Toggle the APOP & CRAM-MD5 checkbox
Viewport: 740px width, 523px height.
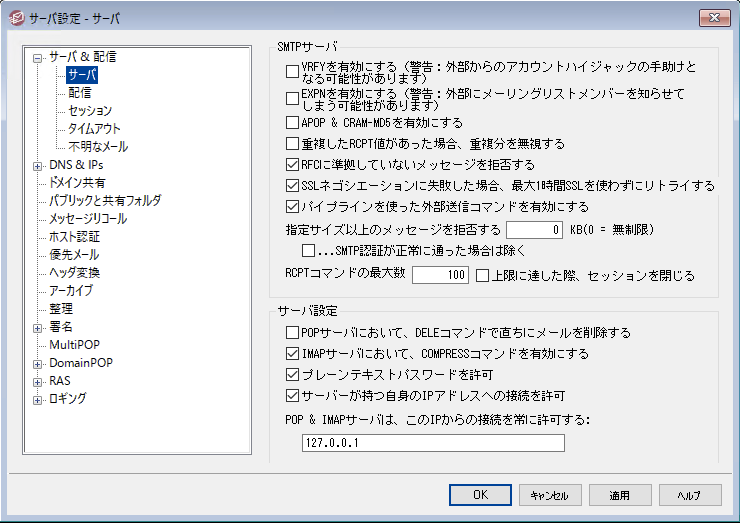pos(292,123)
